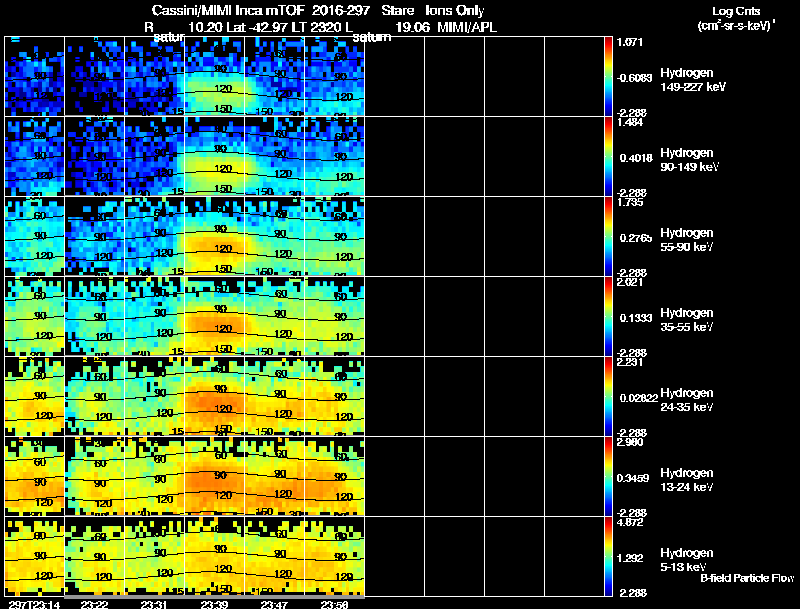Screen dimensions: 800x609
Task: Click the latitude value -42.97
Action: pos(268,27)
